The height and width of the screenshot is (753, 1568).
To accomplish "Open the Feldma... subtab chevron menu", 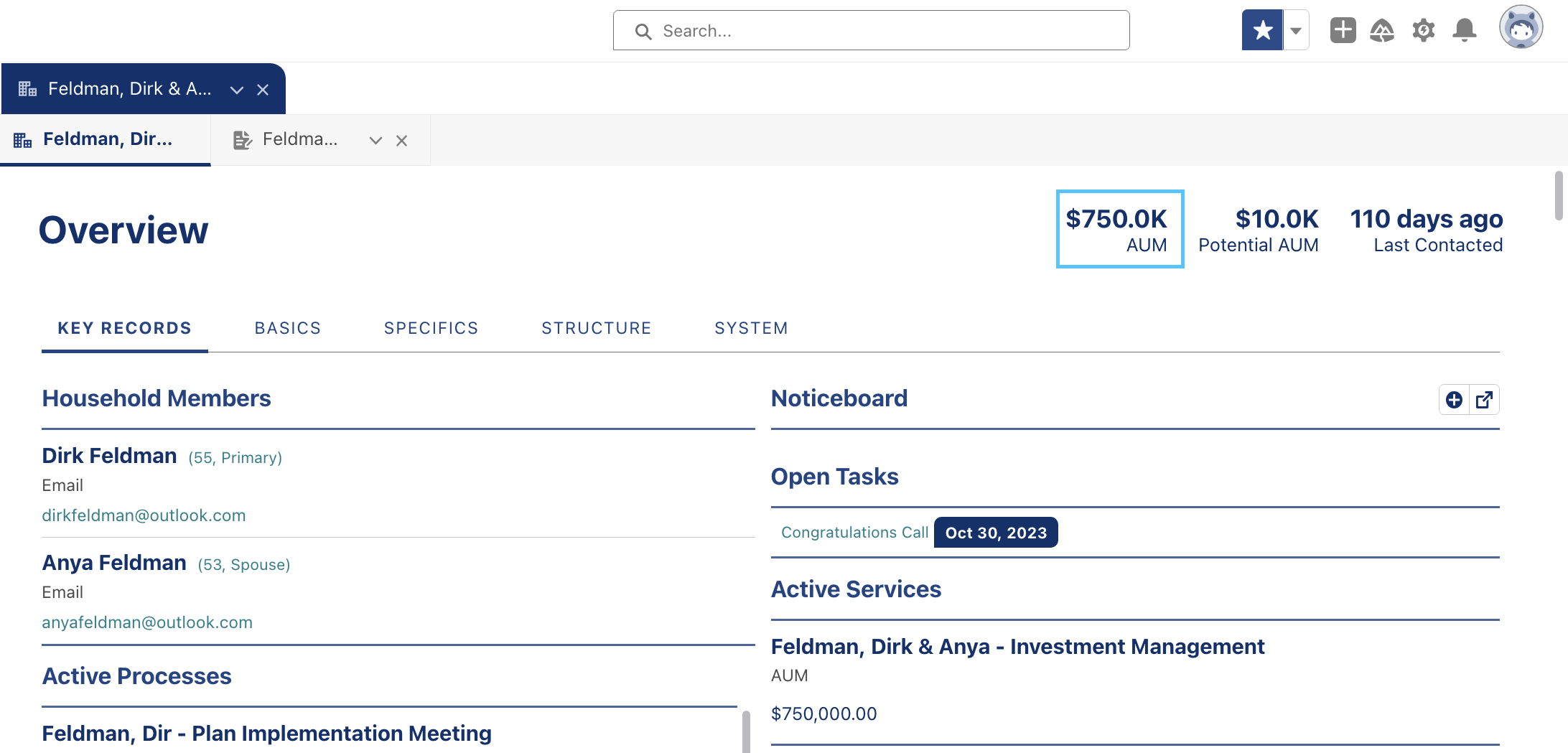I will pos(375,141).
